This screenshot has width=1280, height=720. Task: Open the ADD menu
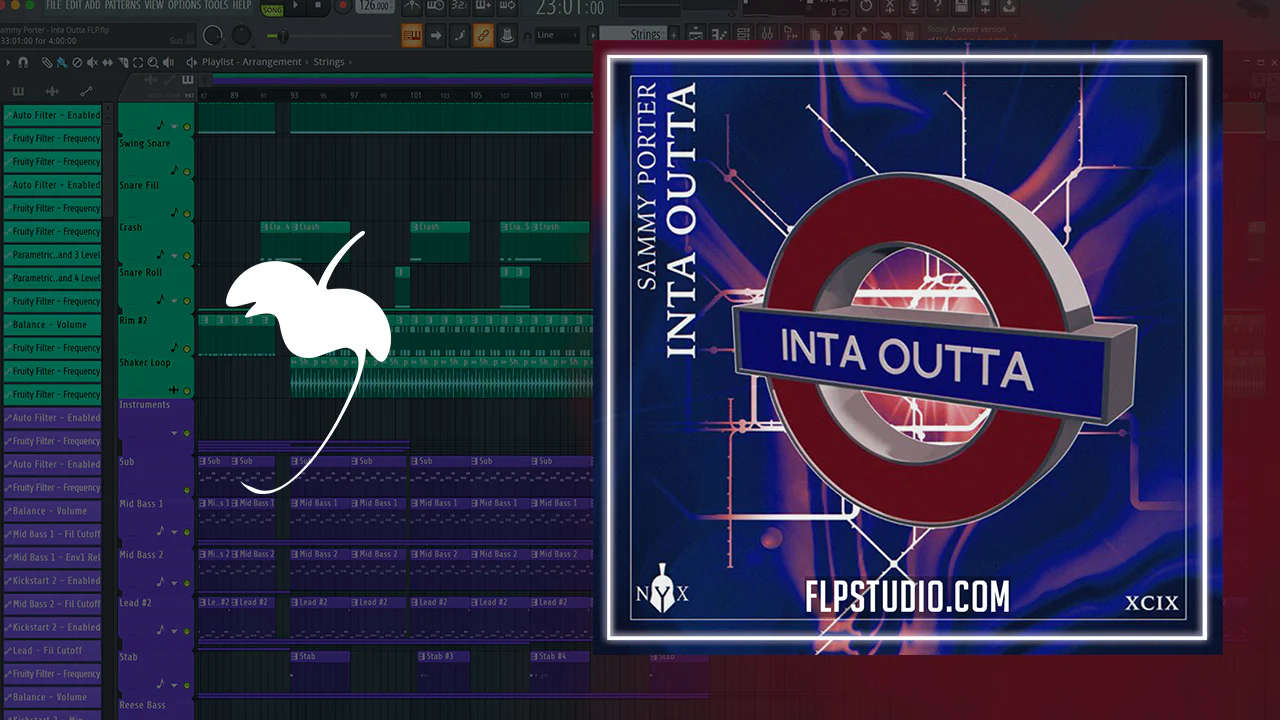point(94,5)
